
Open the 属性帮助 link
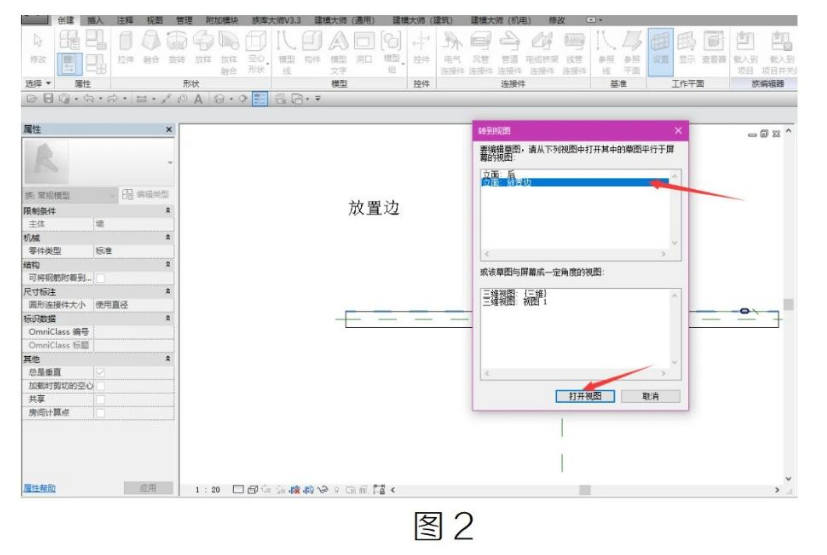(x=40, y=489)
